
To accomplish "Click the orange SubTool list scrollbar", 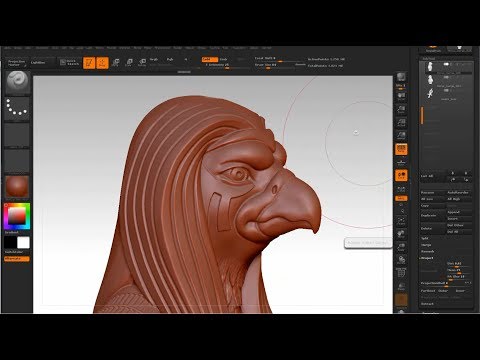I will [422, 115].
